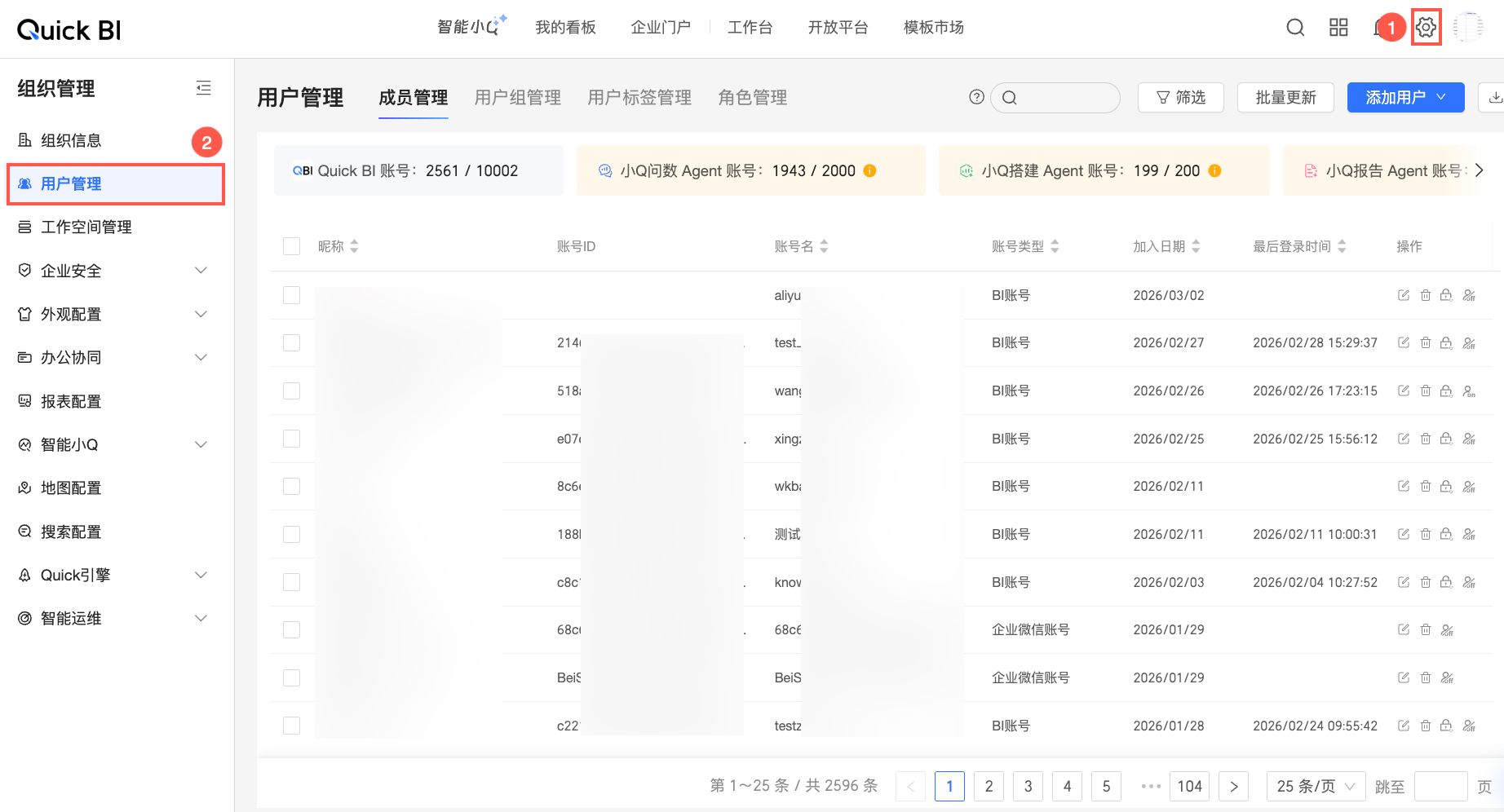Switch to the 用户组管理 tab
The width and height of the screenshot is (1504, 812).
click(517, 98)
